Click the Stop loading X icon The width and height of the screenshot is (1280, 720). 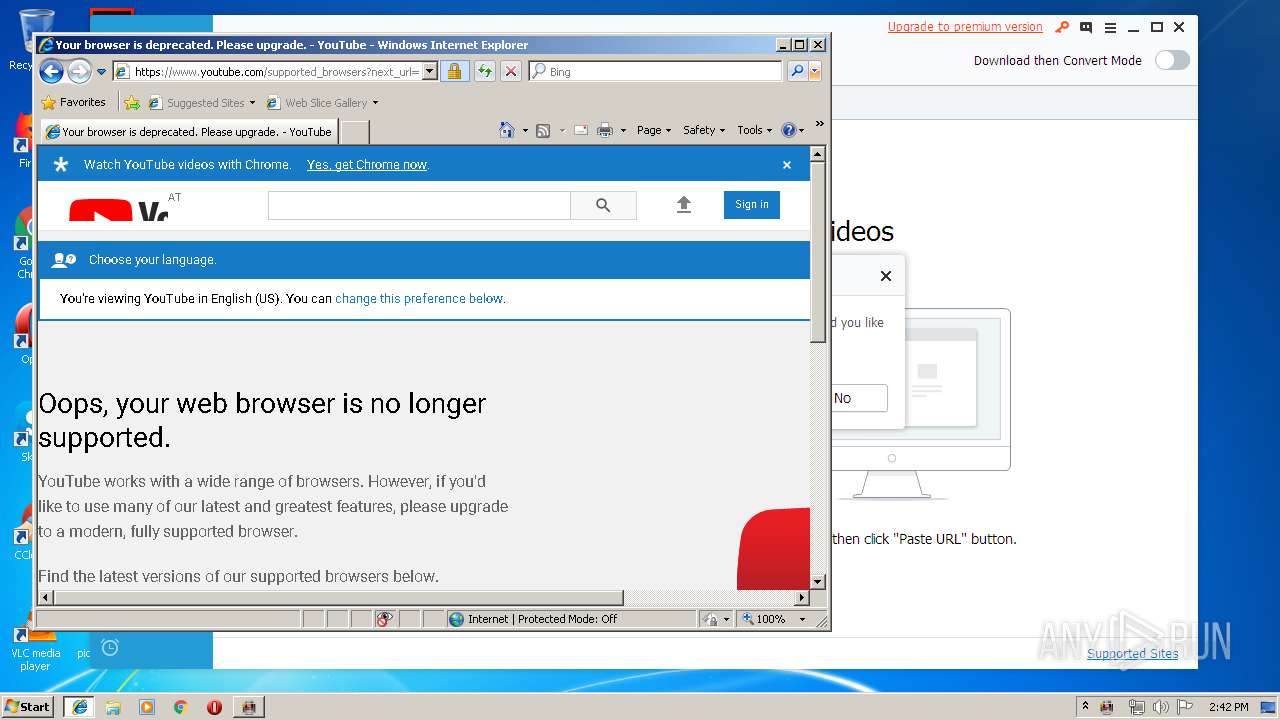pyautogui.click(x=511, y=72)
